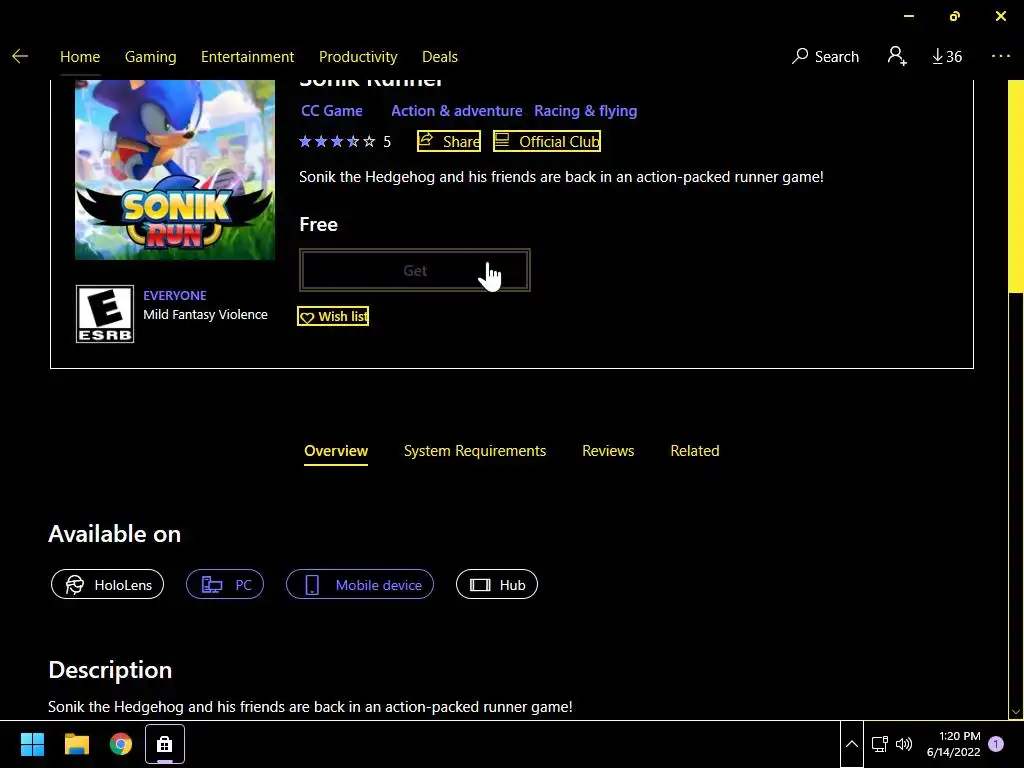
Task: Open the Reviews section tab
Action: click(x=608, y=451)
